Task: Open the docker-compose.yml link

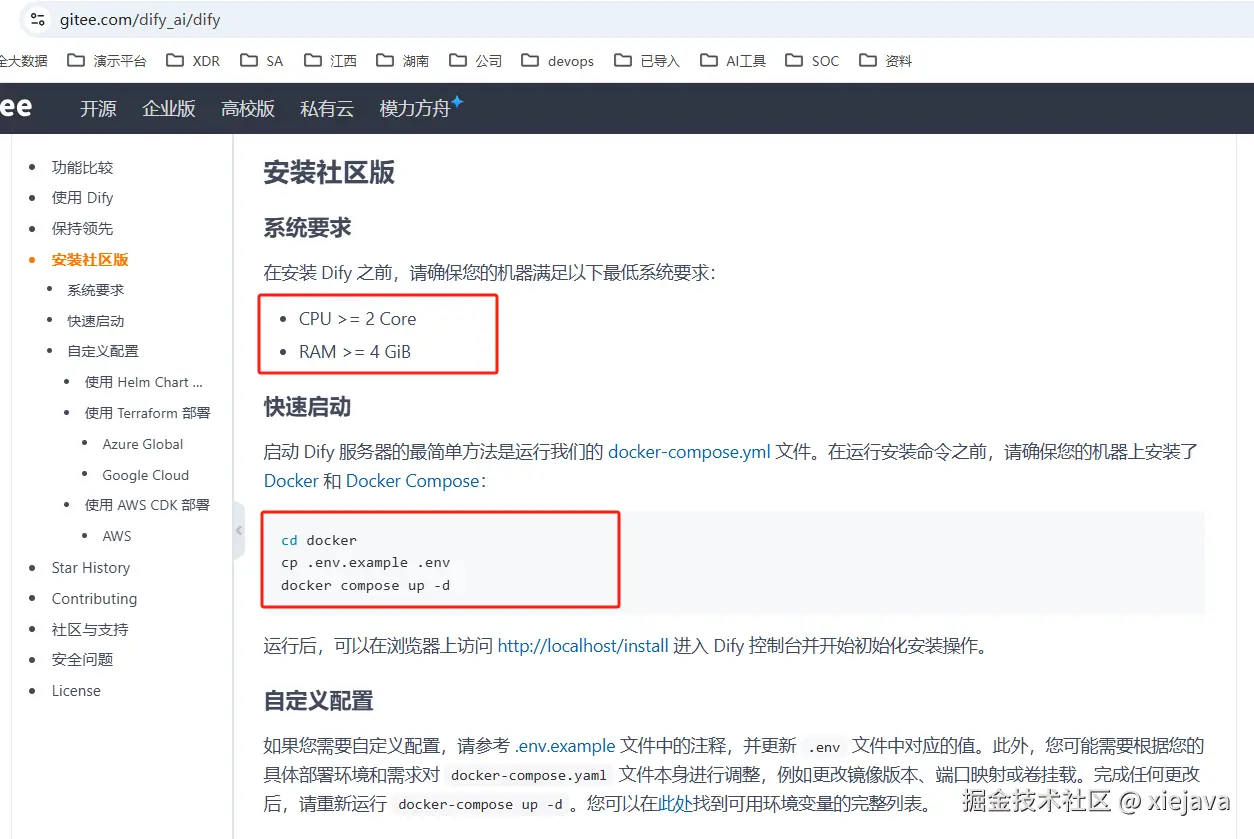Action: [x=689, y=451]
